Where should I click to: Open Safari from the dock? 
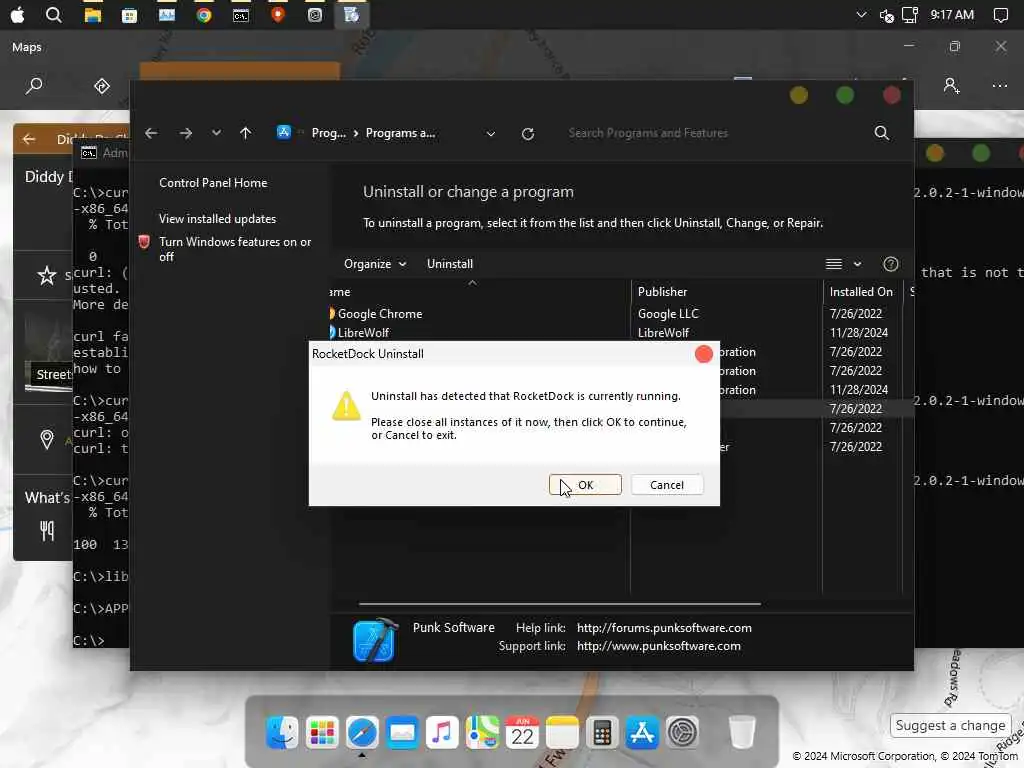pos(362,732)
